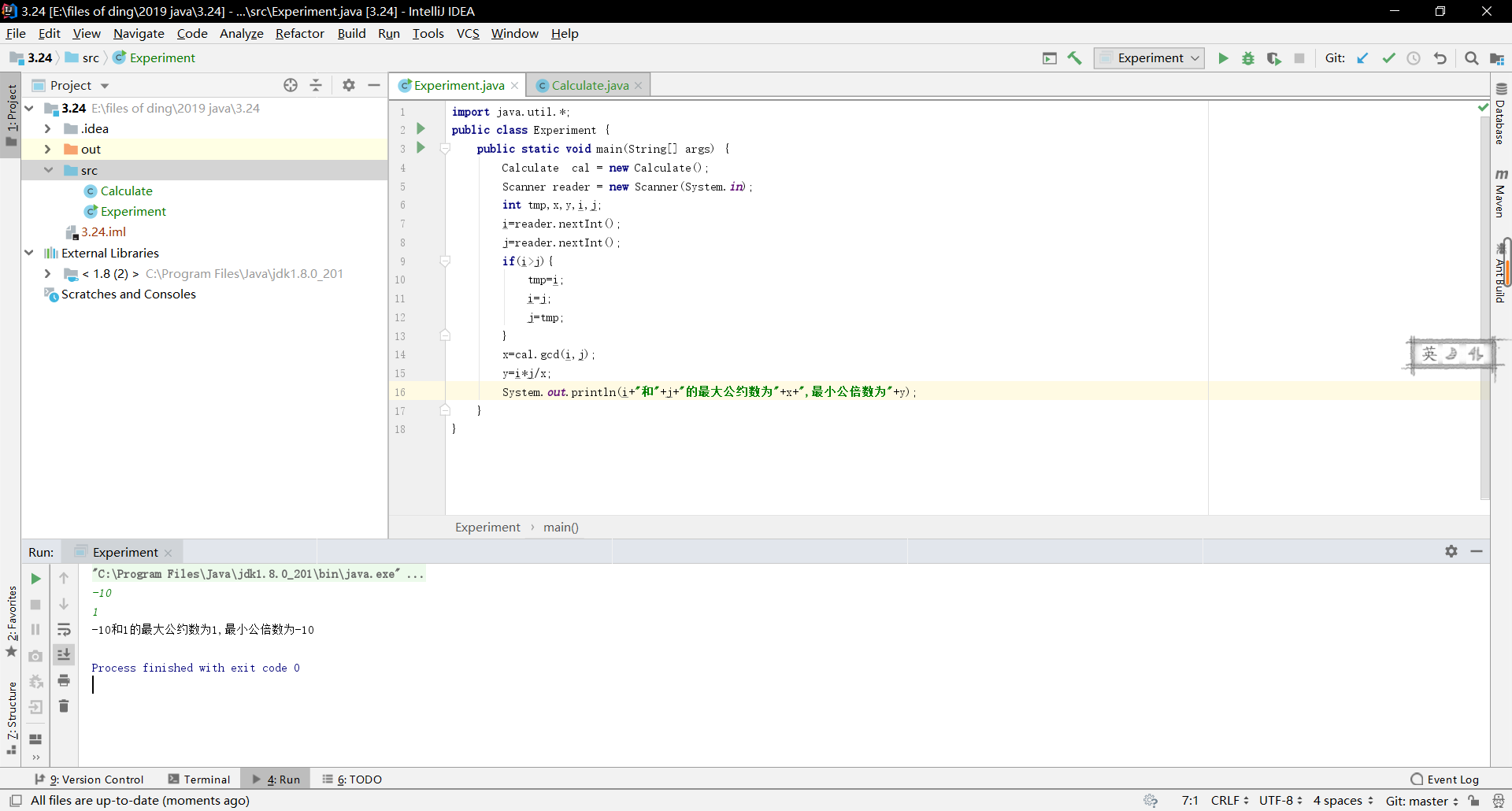Select the Experiment.java editor tab

pos(459,85)
